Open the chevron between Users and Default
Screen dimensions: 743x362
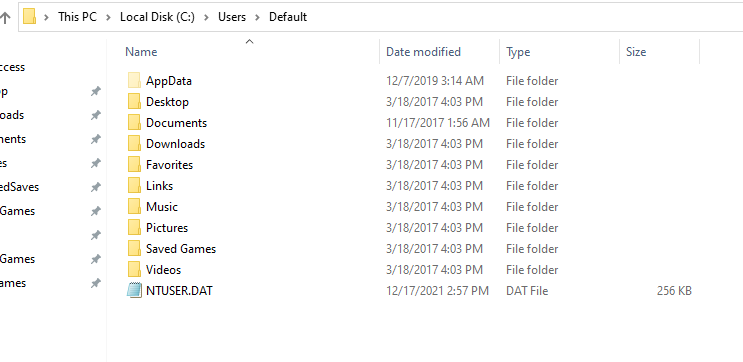(258, 18)
